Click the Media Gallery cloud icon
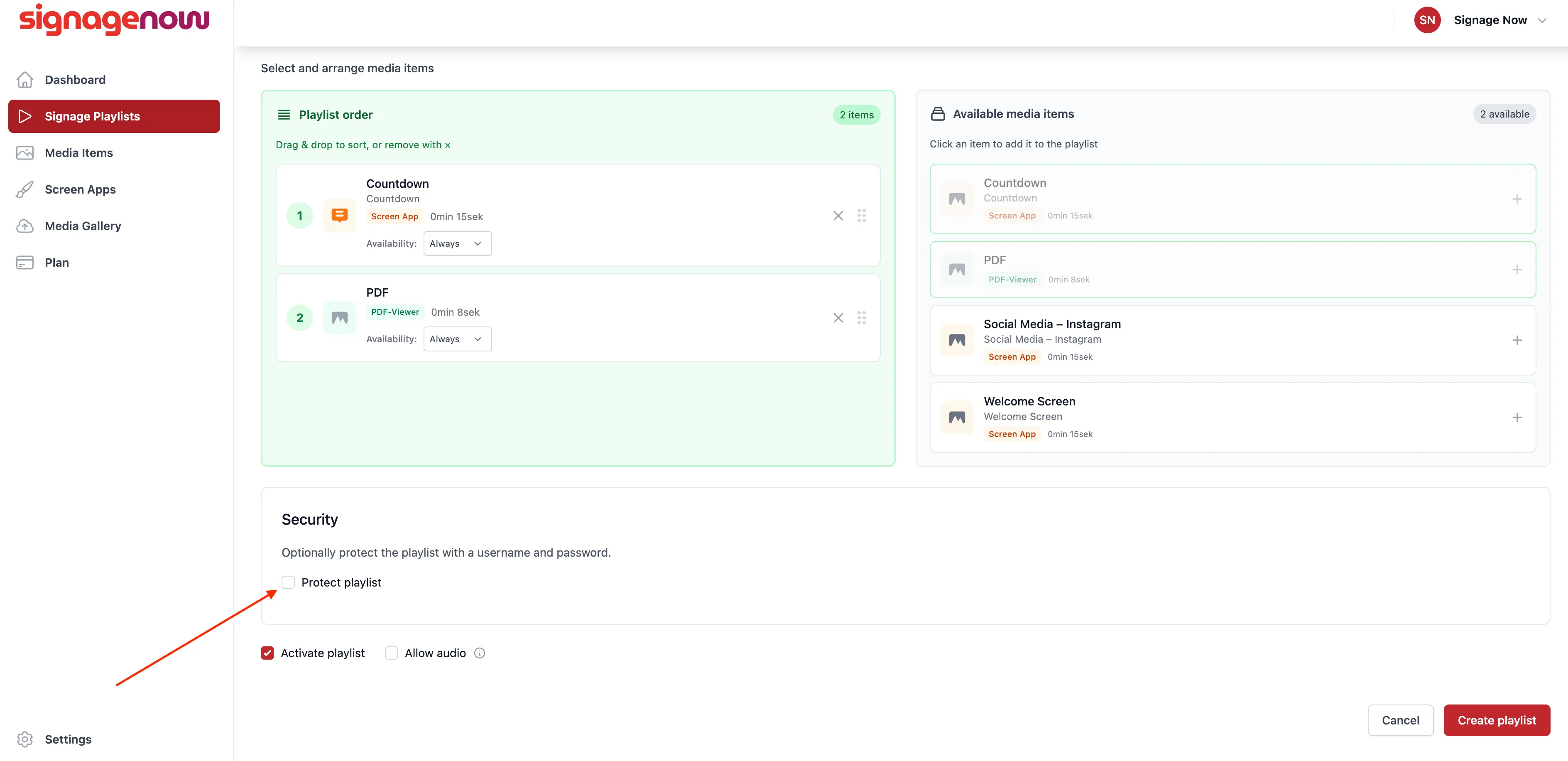Image resolution: width=1568 pixels, height=761 pixels. pos(25,226)
